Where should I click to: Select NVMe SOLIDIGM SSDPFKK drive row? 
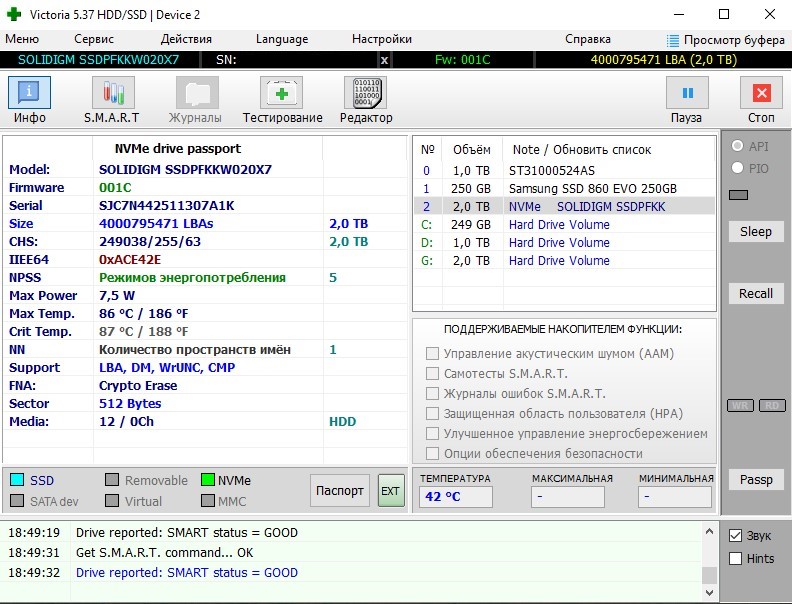[x=564, y=207]
